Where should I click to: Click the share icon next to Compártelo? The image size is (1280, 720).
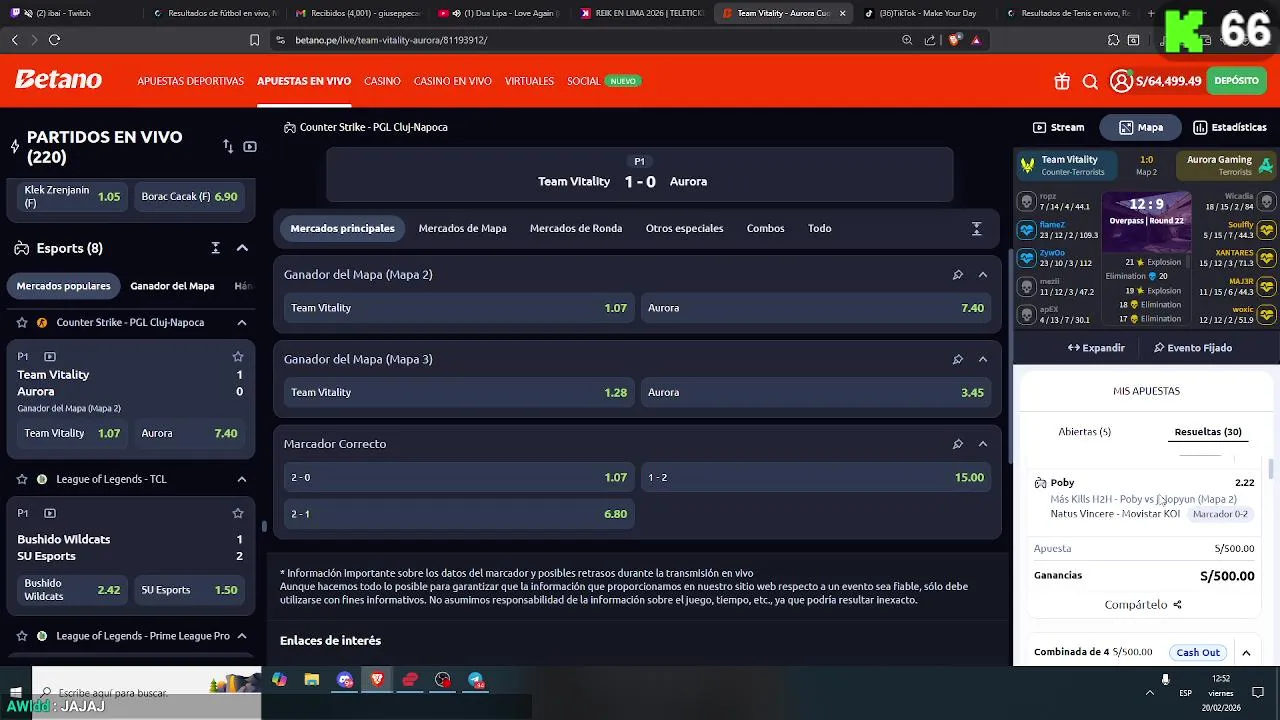(x=1177, y=605)
